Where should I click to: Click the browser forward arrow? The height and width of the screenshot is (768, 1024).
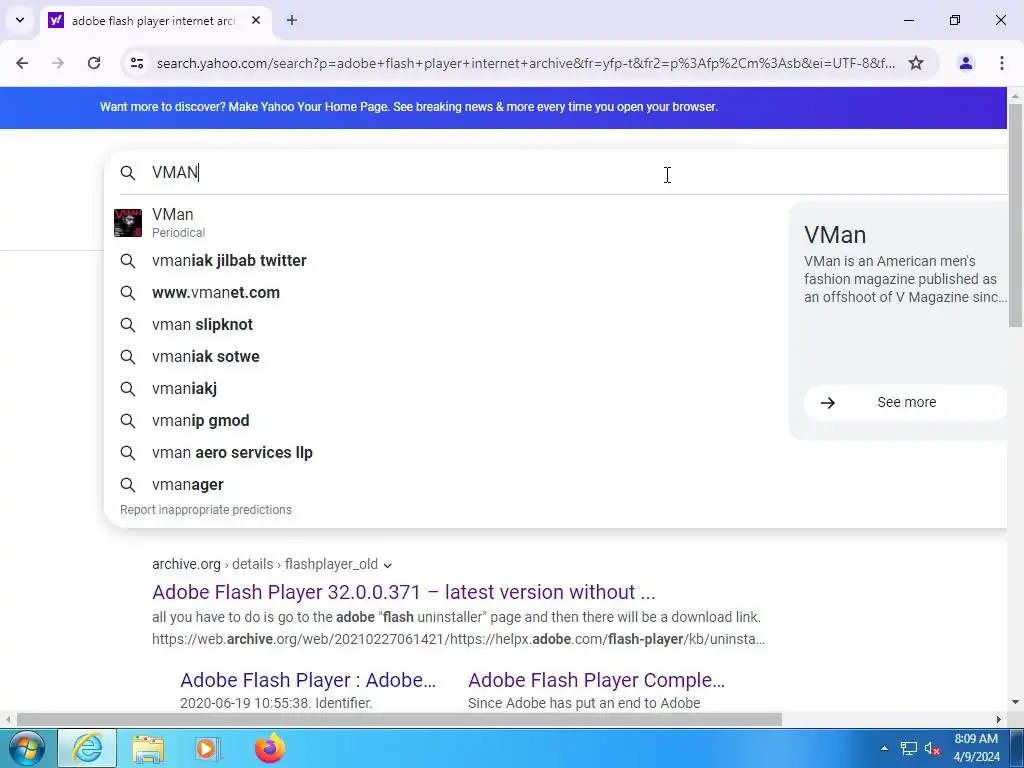pos(58,63)
